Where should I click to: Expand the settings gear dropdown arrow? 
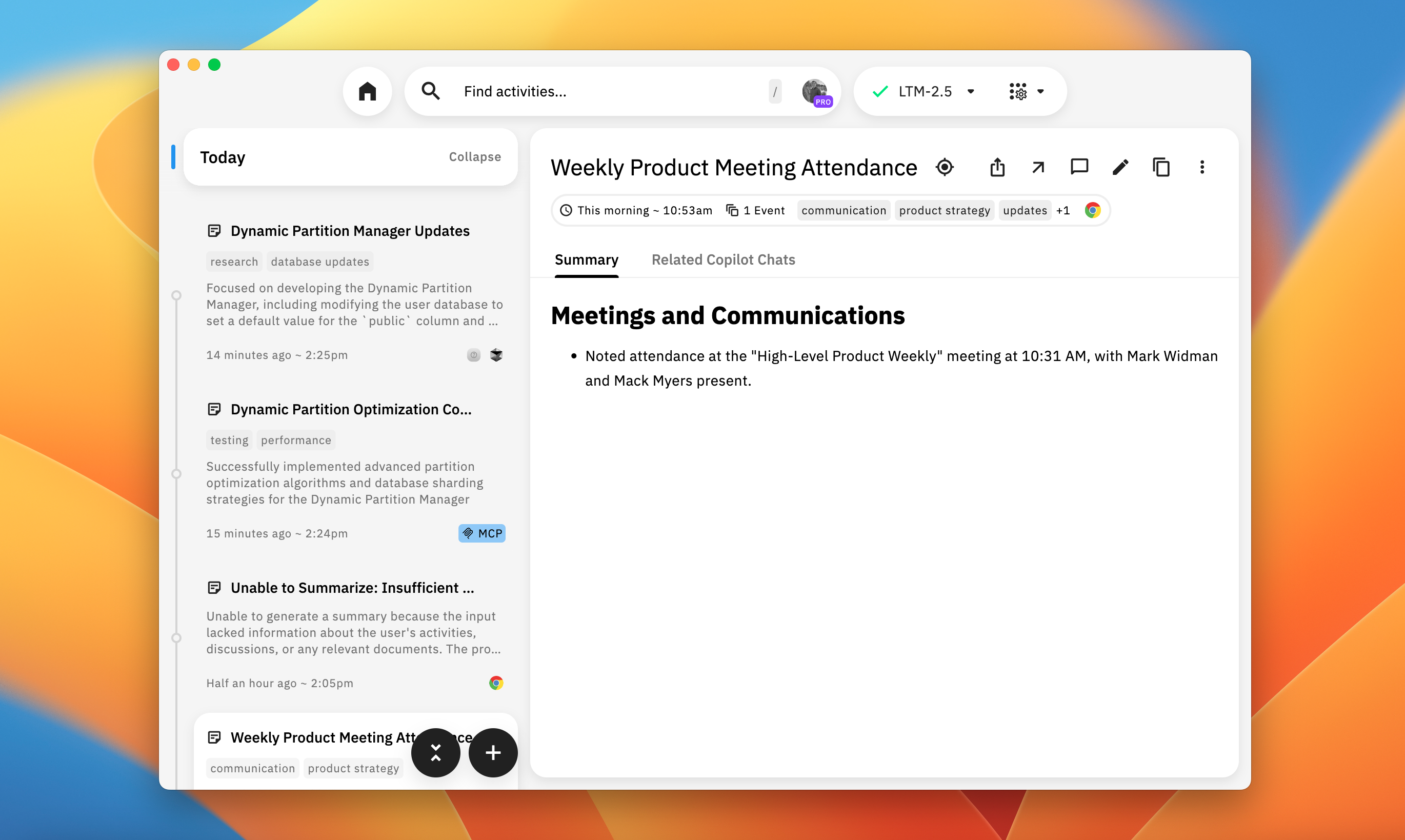[1040, 92]
